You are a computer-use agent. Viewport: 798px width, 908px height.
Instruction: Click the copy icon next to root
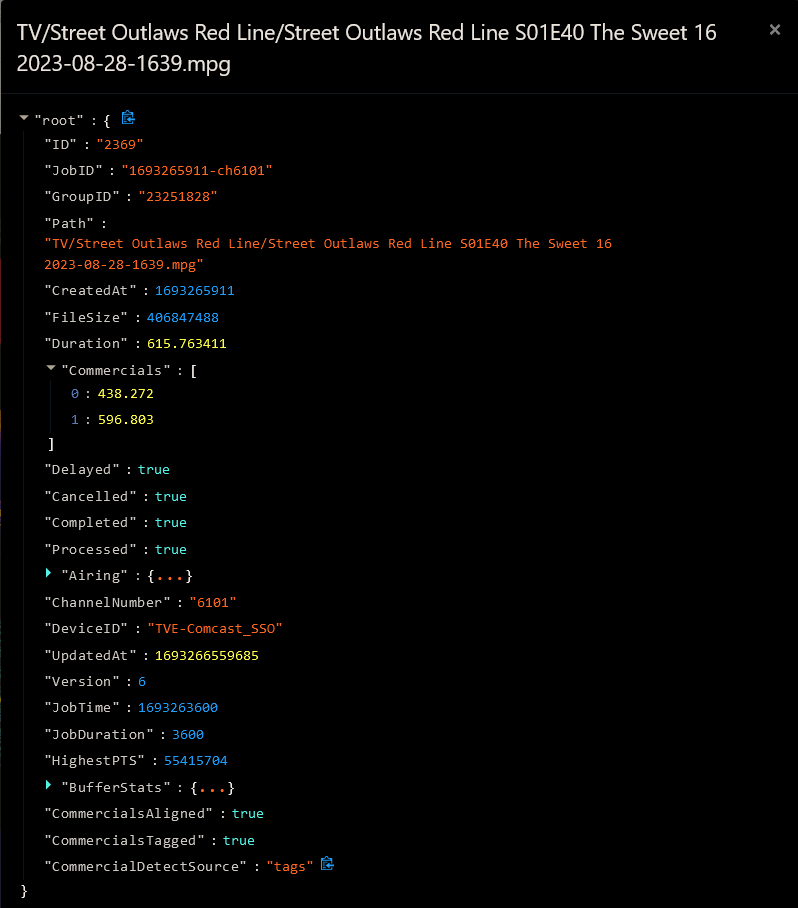coord(128,118)
